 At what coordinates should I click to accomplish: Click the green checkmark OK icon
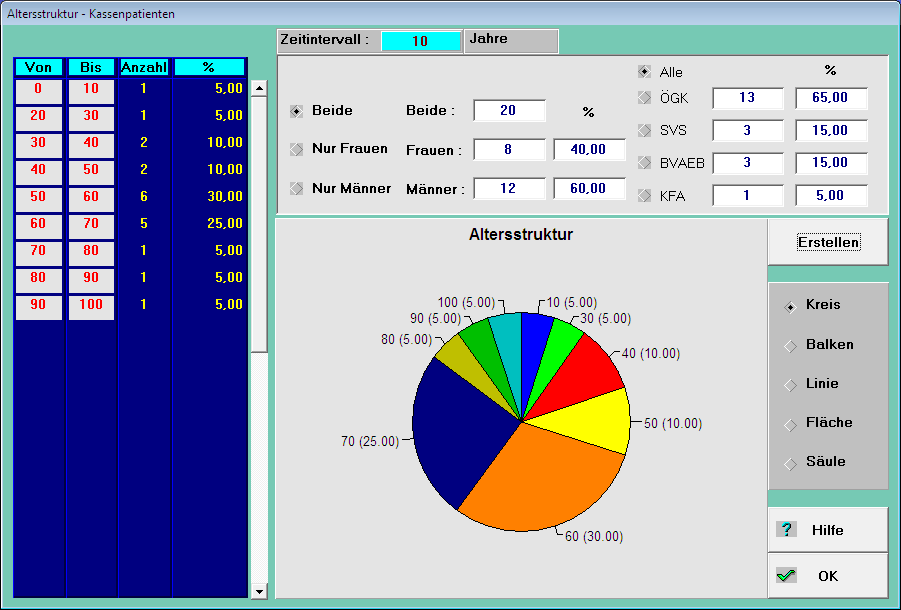click(x=787, y=576)
